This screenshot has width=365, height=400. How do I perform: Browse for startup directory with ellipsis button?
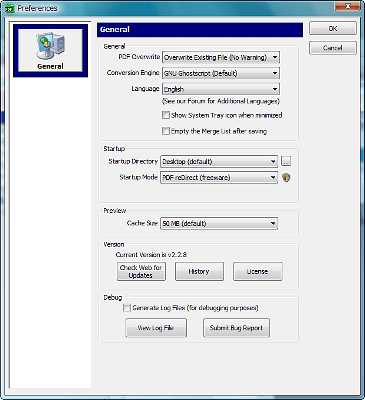286,161
